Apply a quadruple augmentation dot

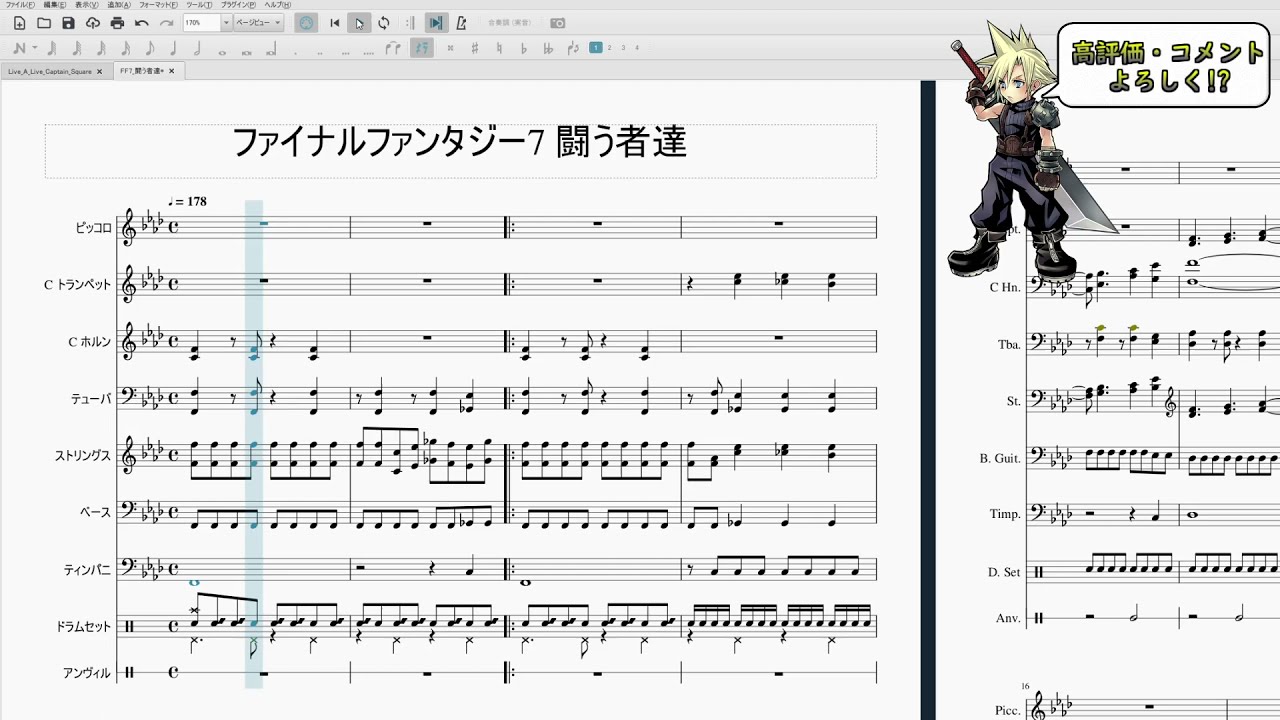click(369, 52)
